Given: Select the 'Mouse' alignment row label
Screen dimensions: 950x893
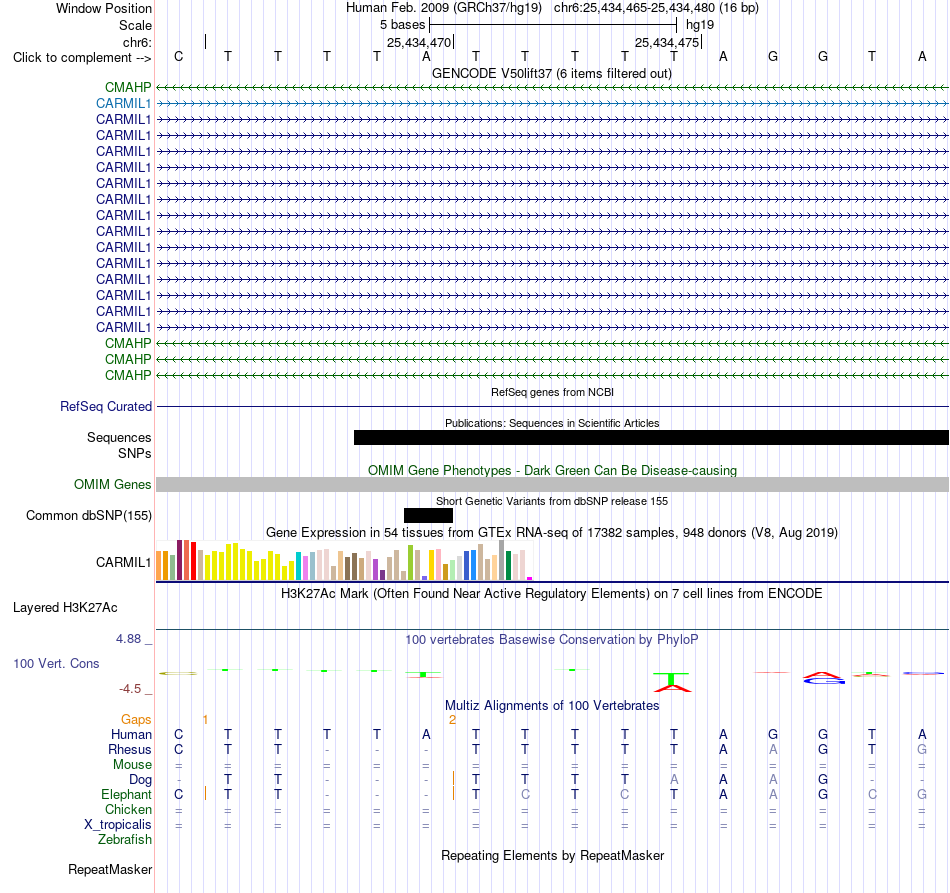Looking at the screenshot, I should click(x=132, y=765).
